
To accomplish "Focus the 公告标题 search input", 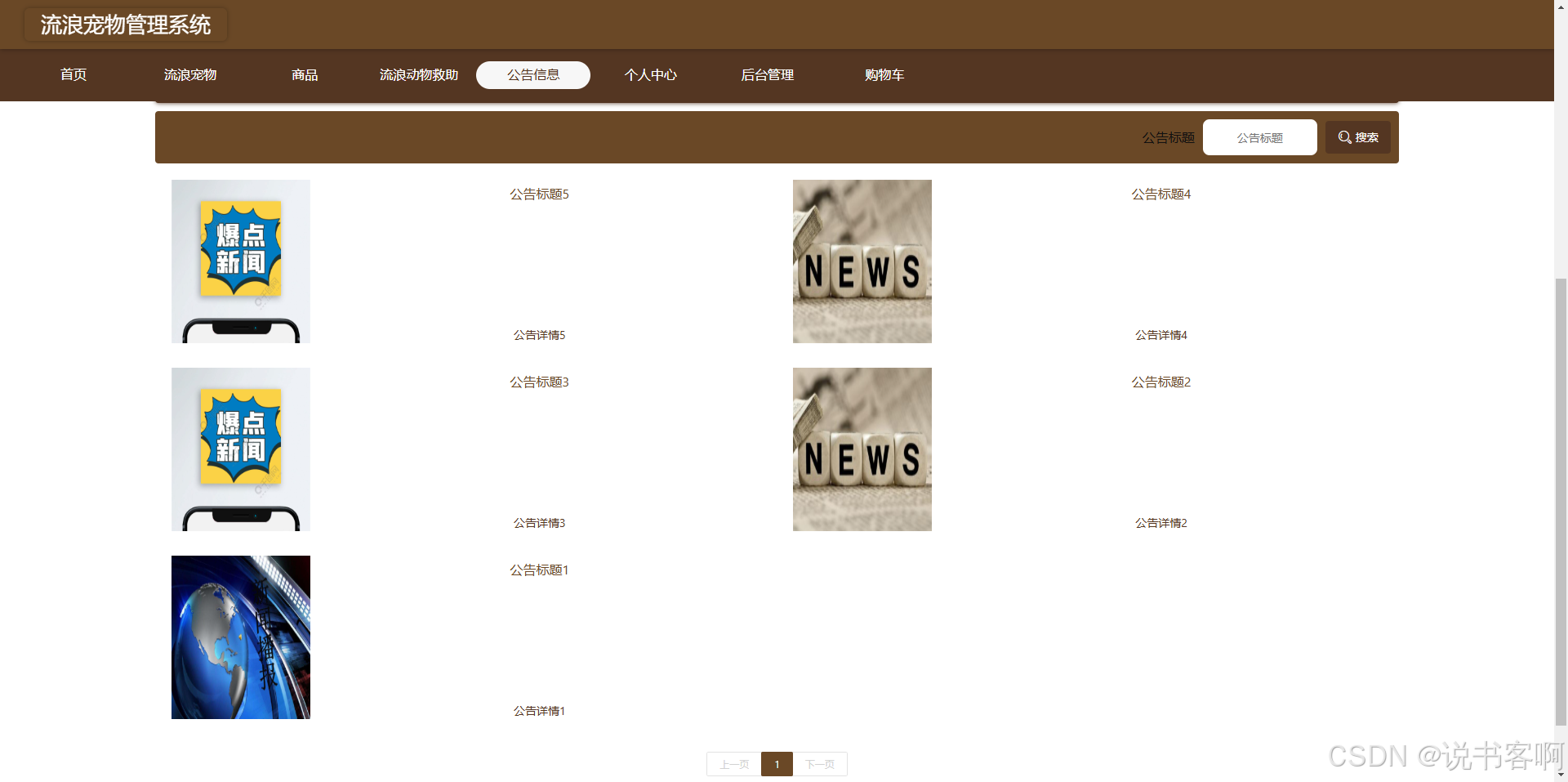I will (x=1259, y=137).
